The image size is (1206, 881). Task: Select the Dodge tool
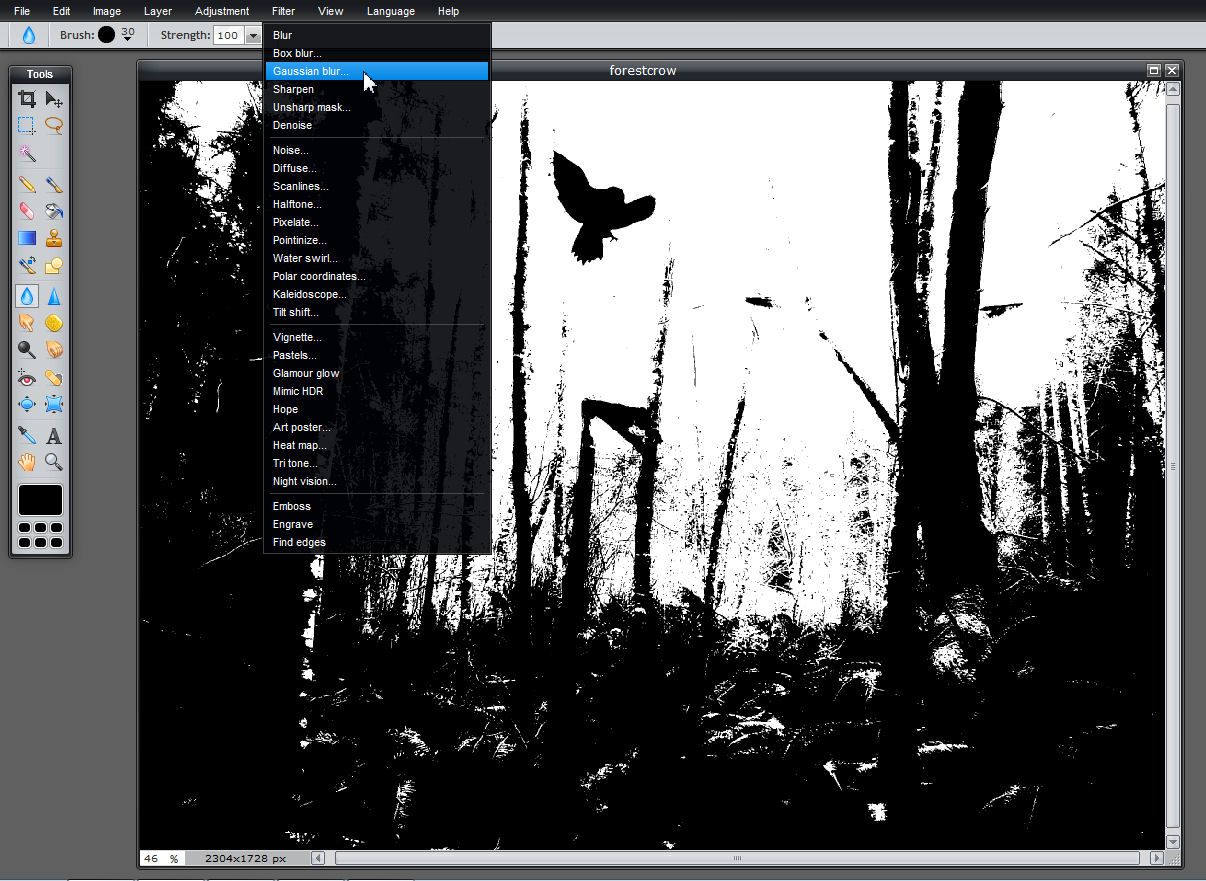[x=27, y=350]
